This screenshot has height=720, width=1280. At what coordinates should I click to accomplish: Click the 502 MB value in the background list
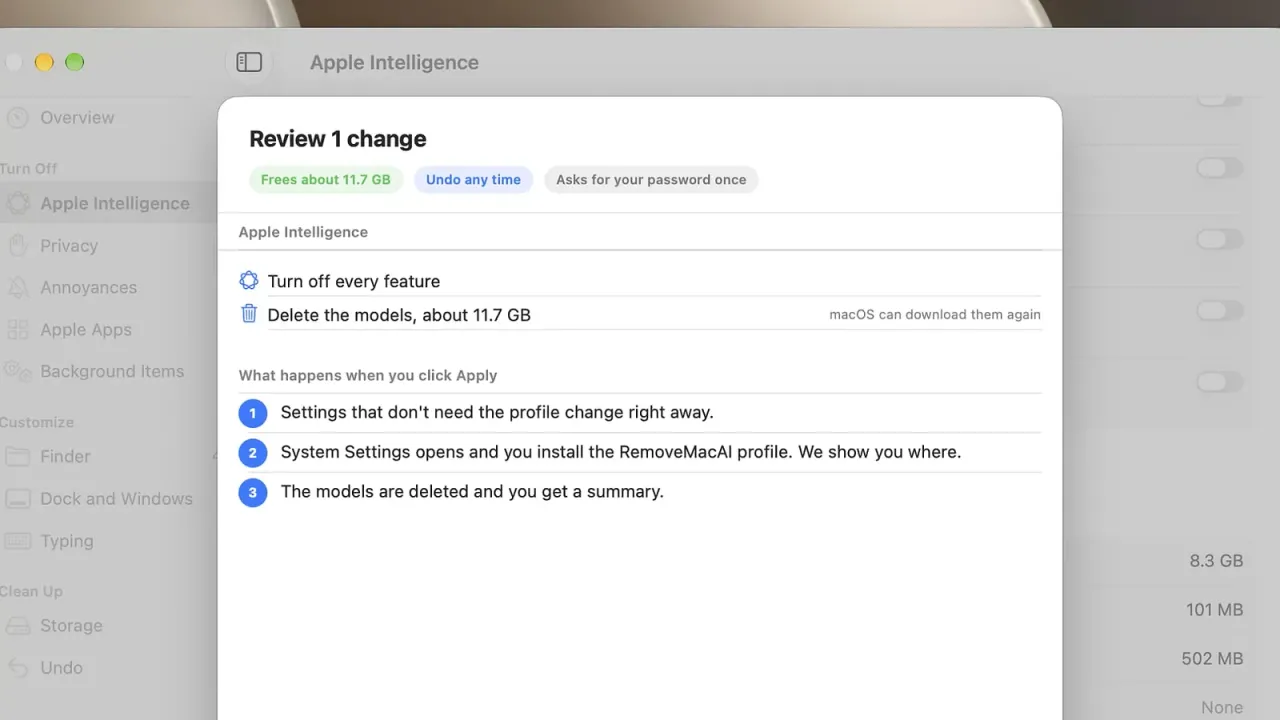tap(1212, 659)
